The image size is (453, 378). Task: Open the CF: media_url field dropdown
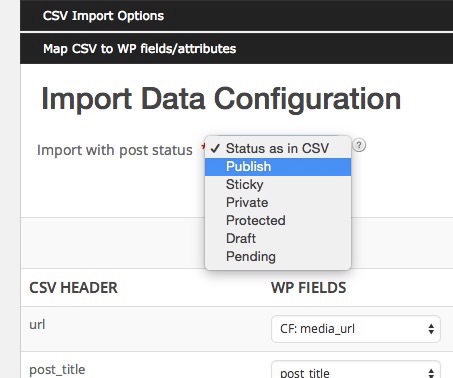click(356, 329)
